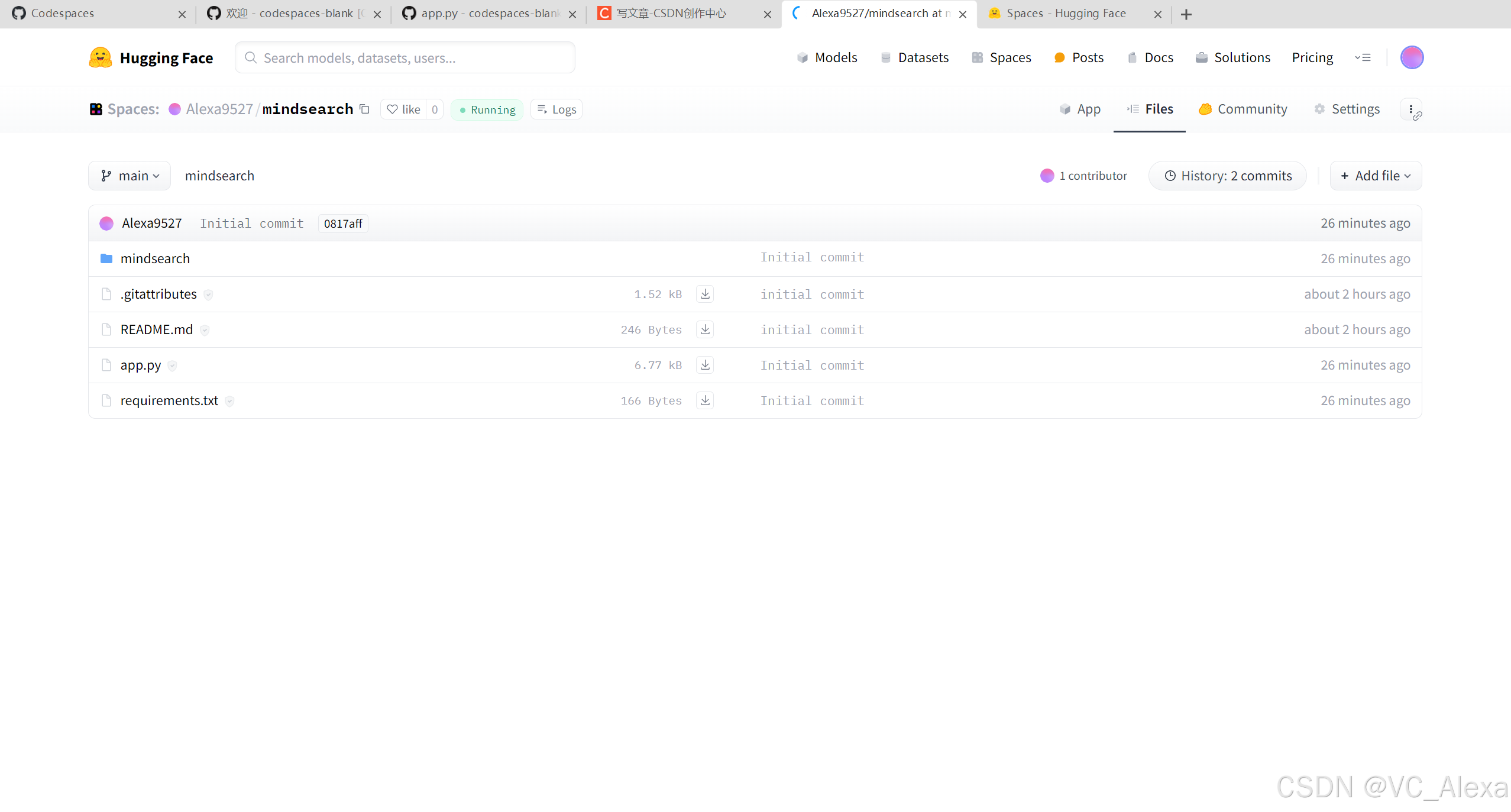This screenshot has height=812, width=1511.
Task: Copy the space name with the copy icon
Action: [x=365, y=109]
